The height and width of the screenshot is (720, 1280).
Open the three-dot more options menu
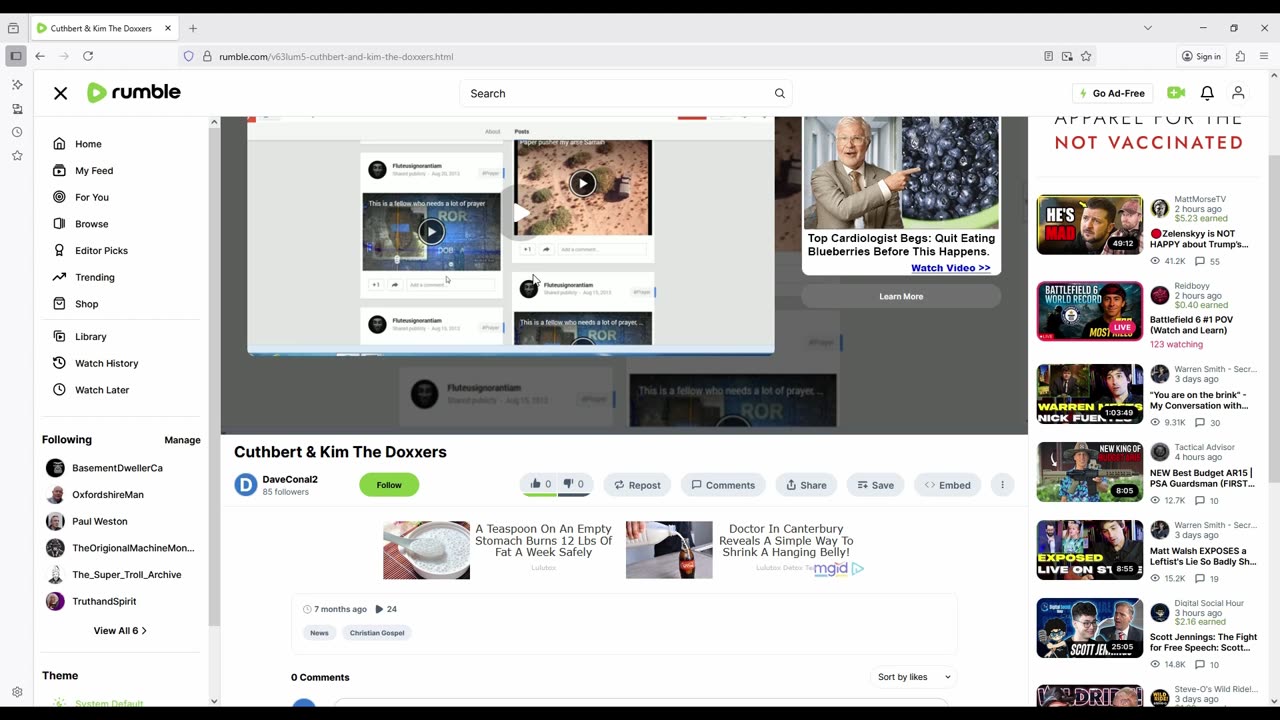[1002, 485]
